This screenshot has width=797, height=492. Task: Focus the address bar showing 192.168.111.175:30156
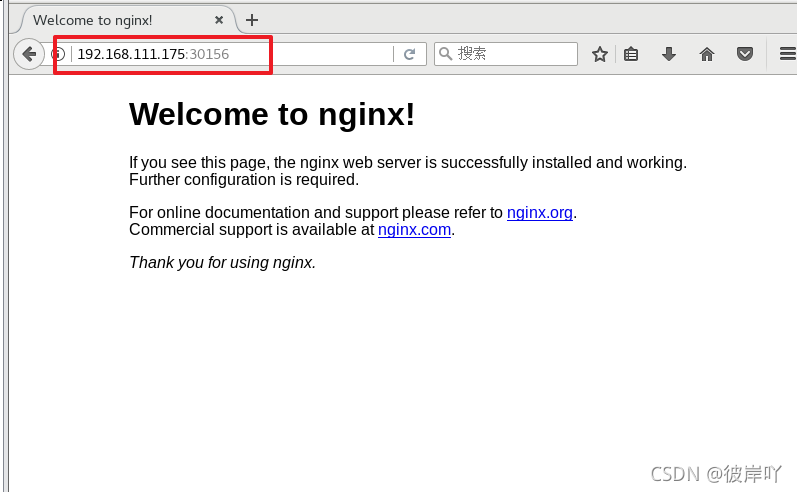[x=234, y=54]
